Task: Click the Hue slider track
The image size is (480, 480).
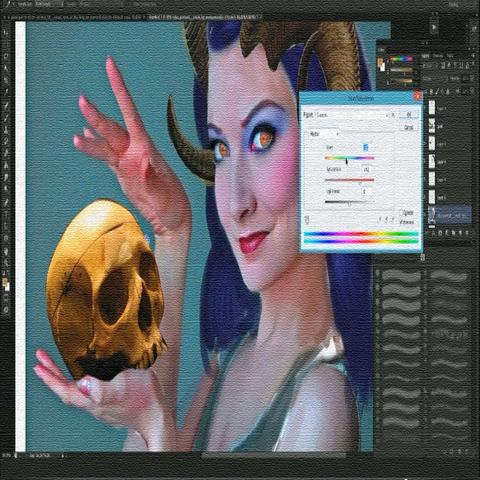Action: click(349, 158)
